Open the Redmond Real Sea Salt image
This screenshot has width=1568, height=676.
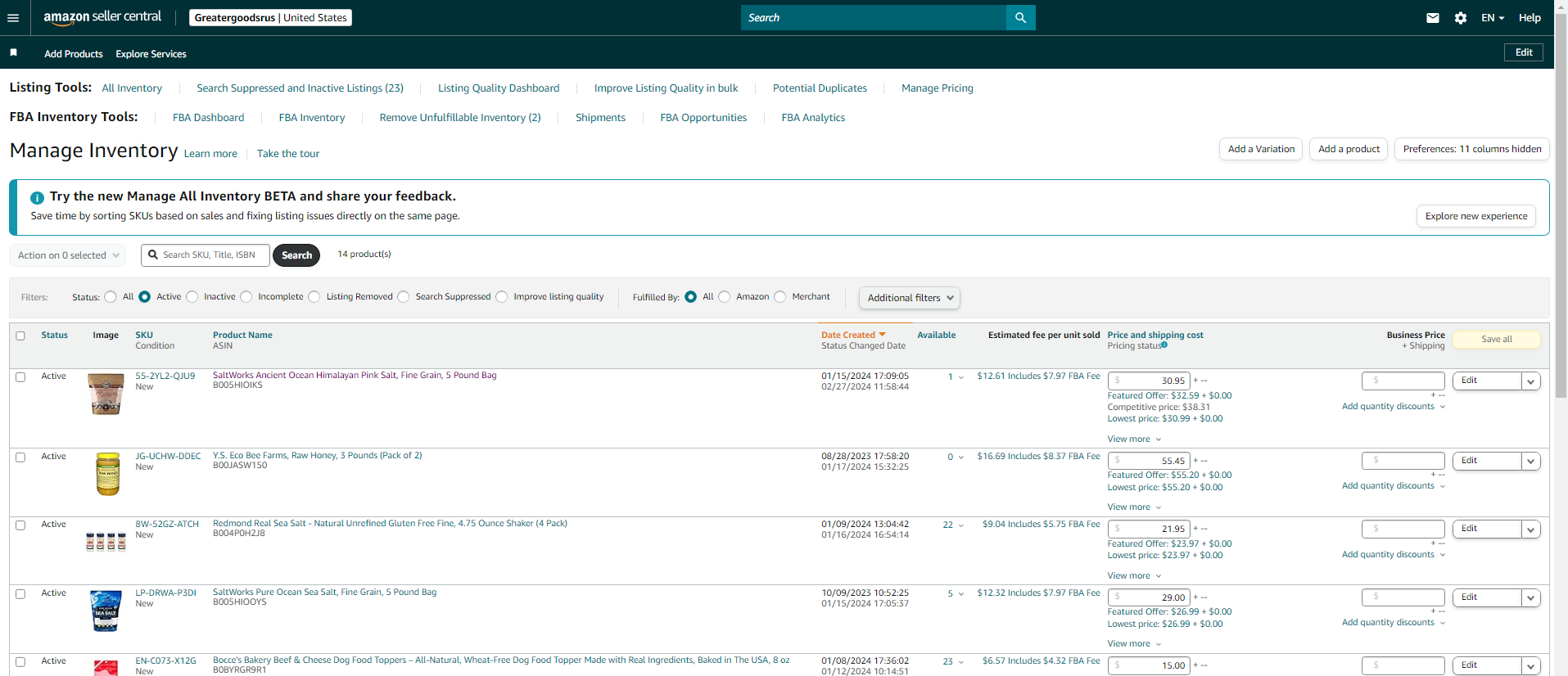106,542
